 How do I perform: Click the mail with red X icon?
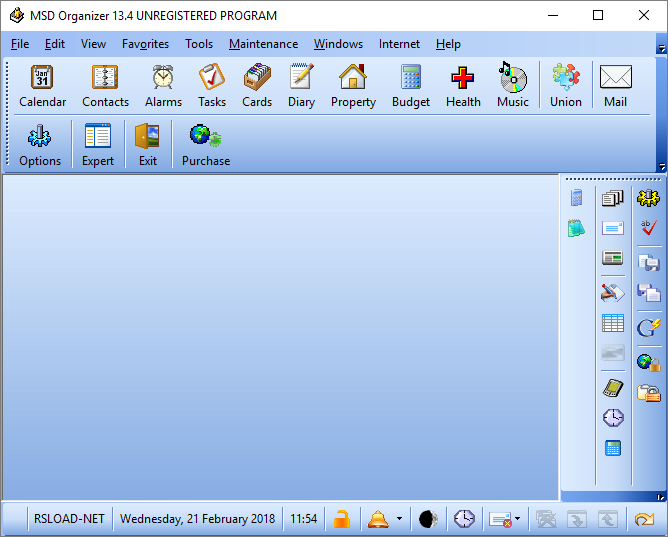coord(500,520)
